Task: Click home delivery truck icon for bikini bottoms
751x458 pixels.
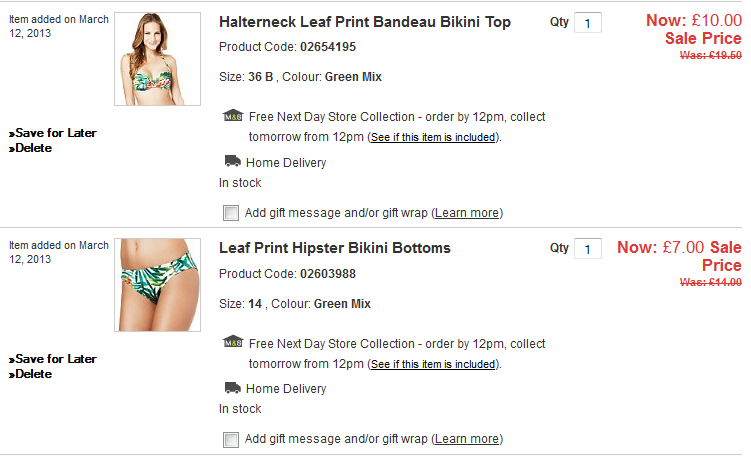Action: (232, 388)
